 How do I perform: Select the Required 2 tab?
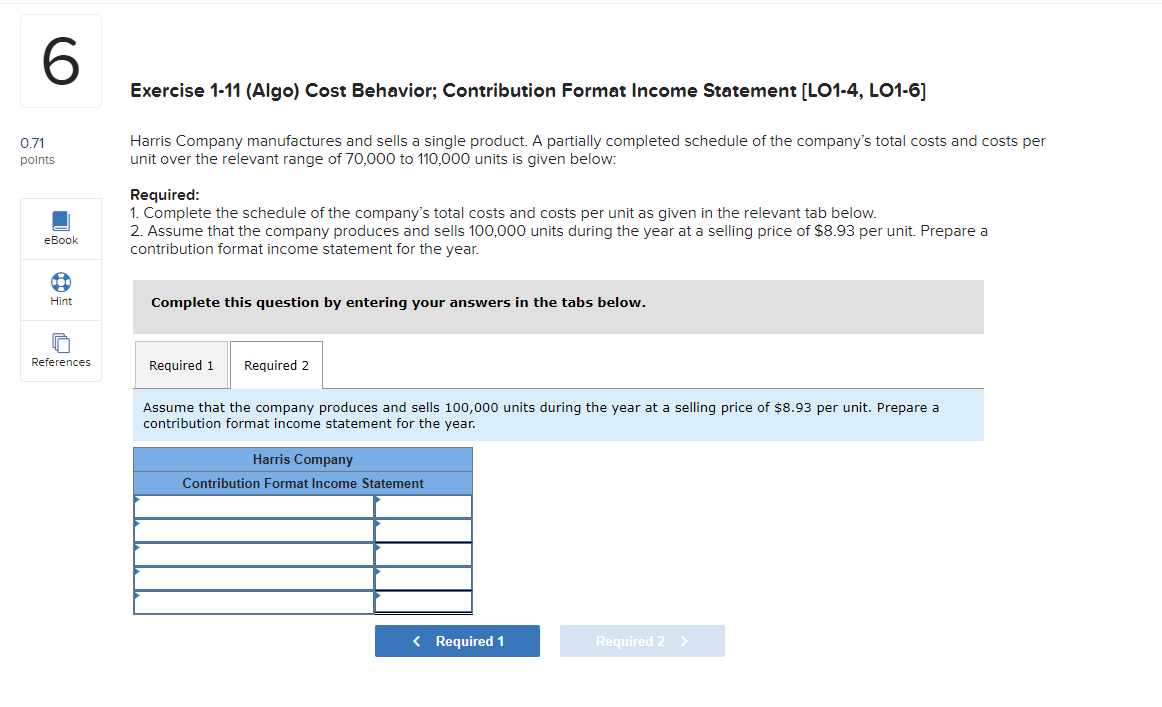(276, 364)
